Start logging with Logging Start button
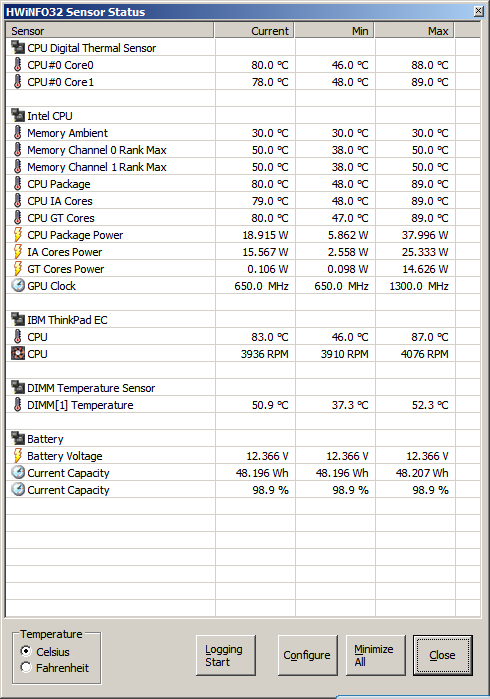490x699 pixels. pos(226,655)
